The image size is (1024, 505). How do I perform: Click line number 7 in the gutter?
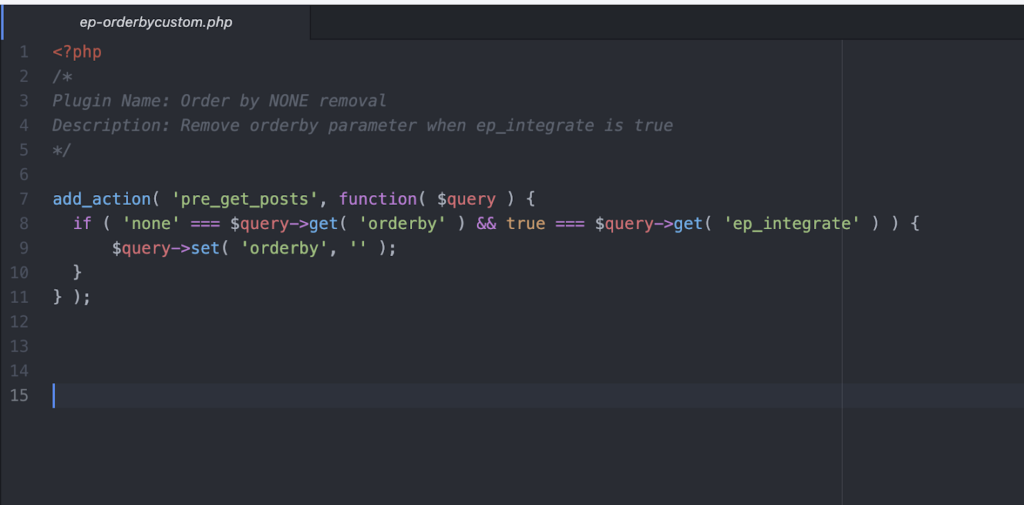point(24,199)
